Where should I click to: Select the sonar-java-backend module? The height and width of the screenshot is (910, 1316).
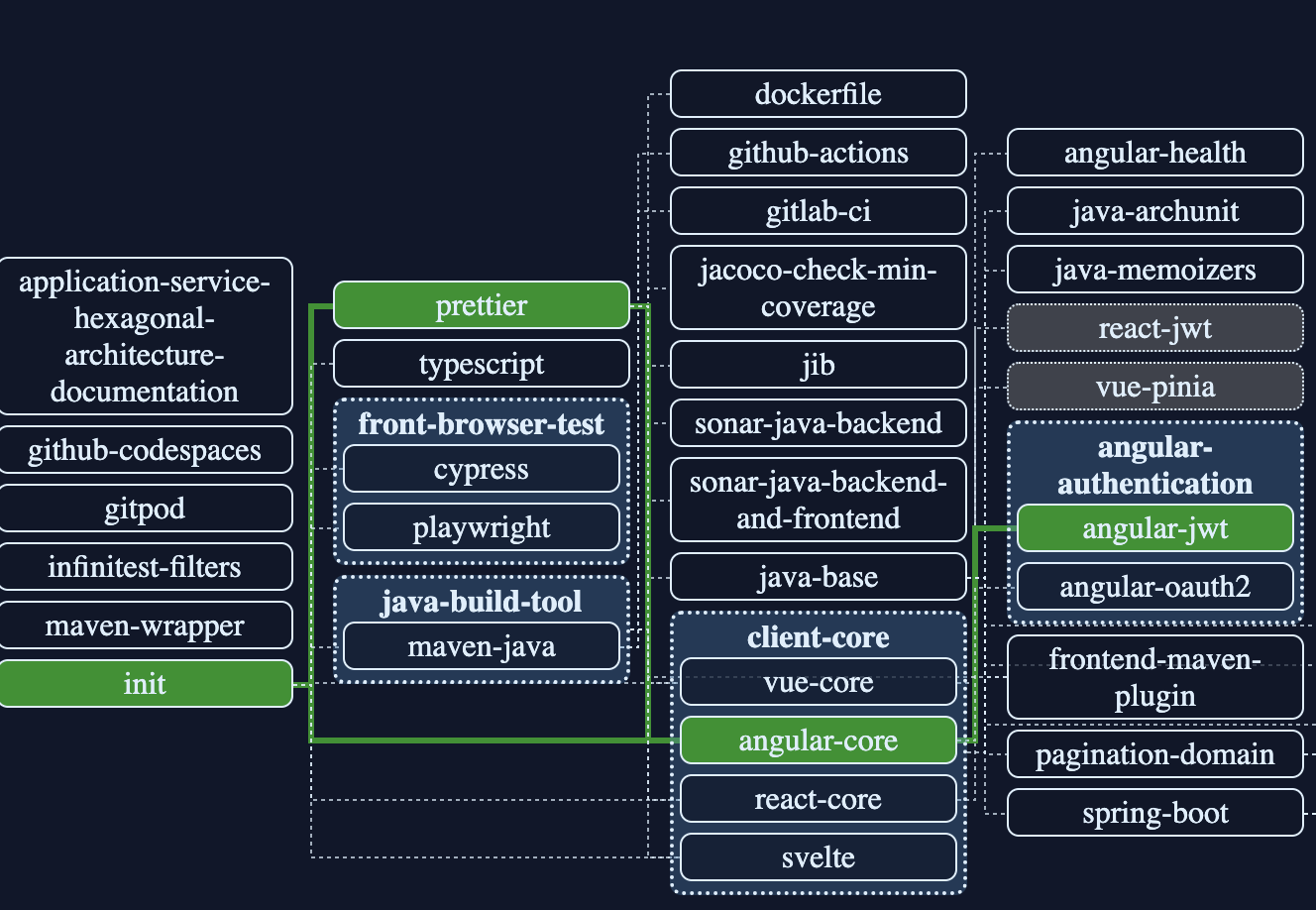point(818,423)
